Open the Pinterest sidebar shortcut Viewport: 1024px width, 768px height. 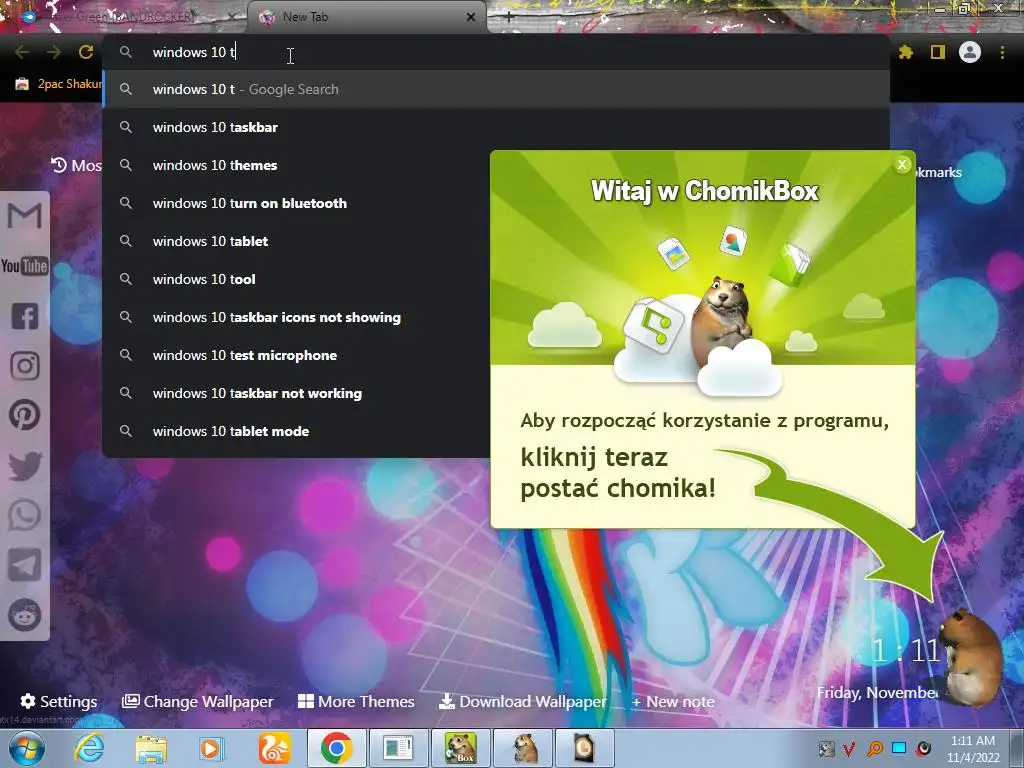25,415
